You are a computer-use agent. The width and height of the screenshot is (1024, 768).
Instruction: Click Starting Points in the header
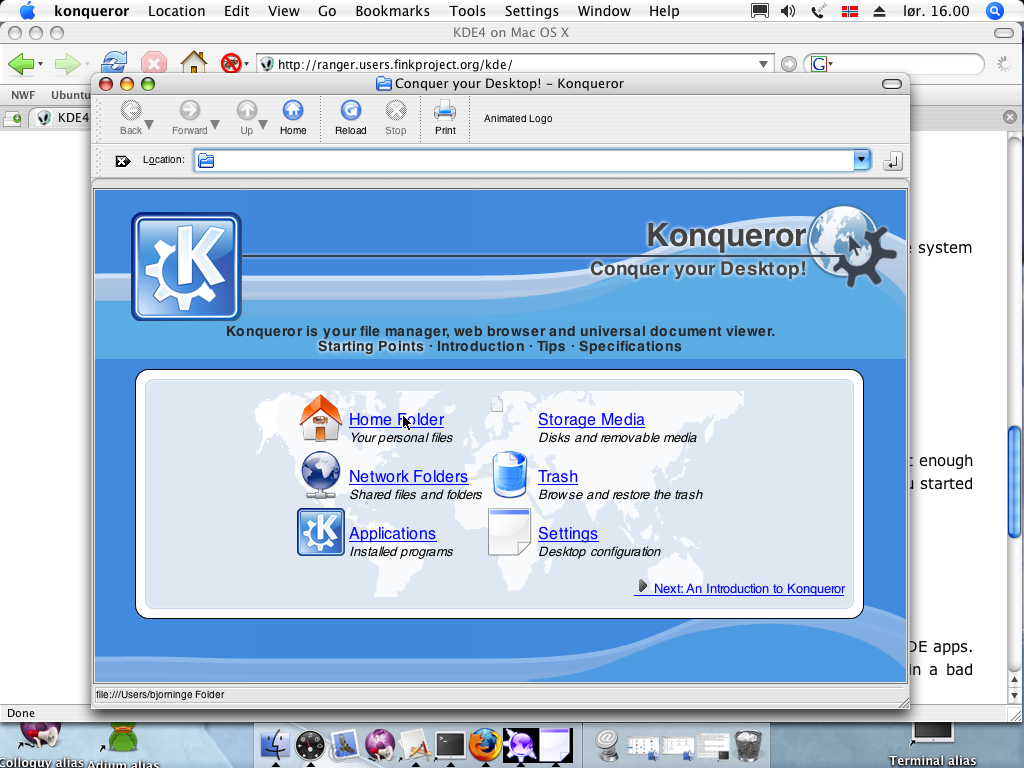(370, 346)
